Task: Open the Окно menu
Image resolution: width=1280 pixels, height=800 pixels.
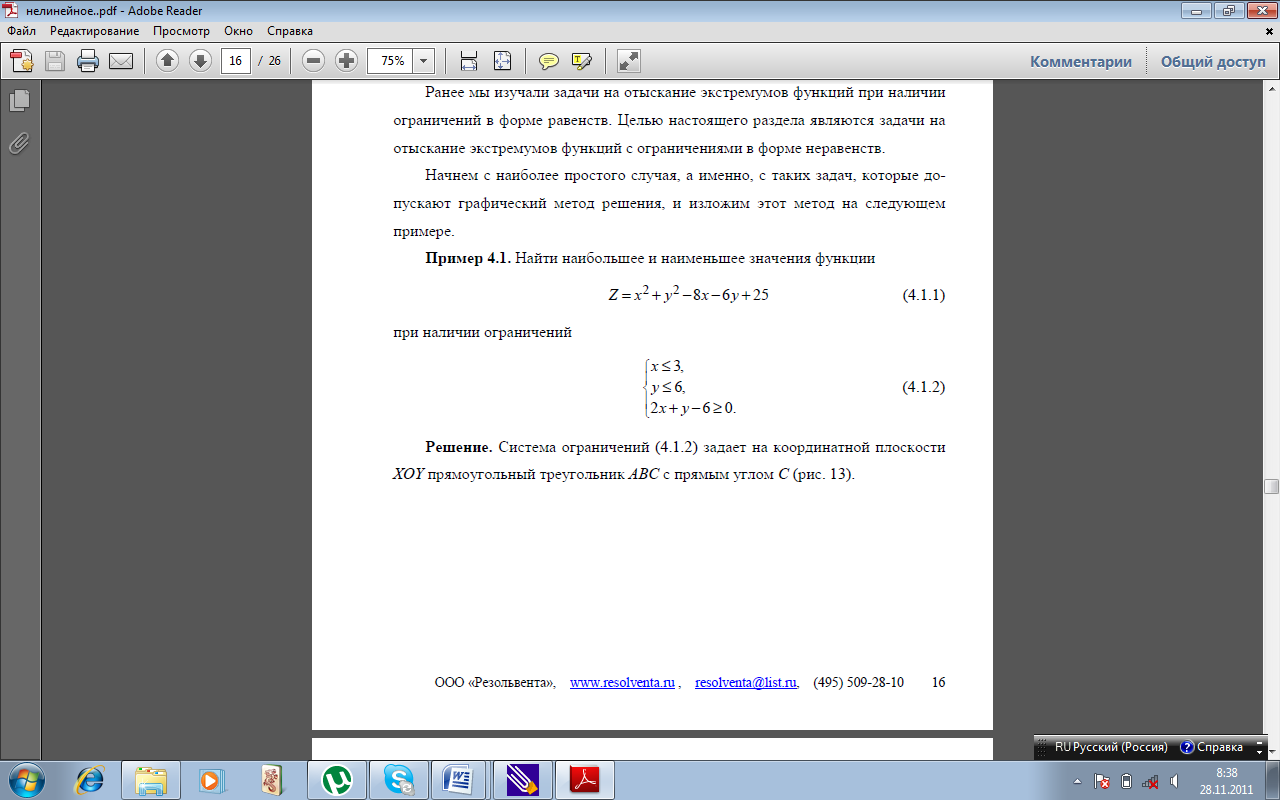Action: (x=238, y=31)
